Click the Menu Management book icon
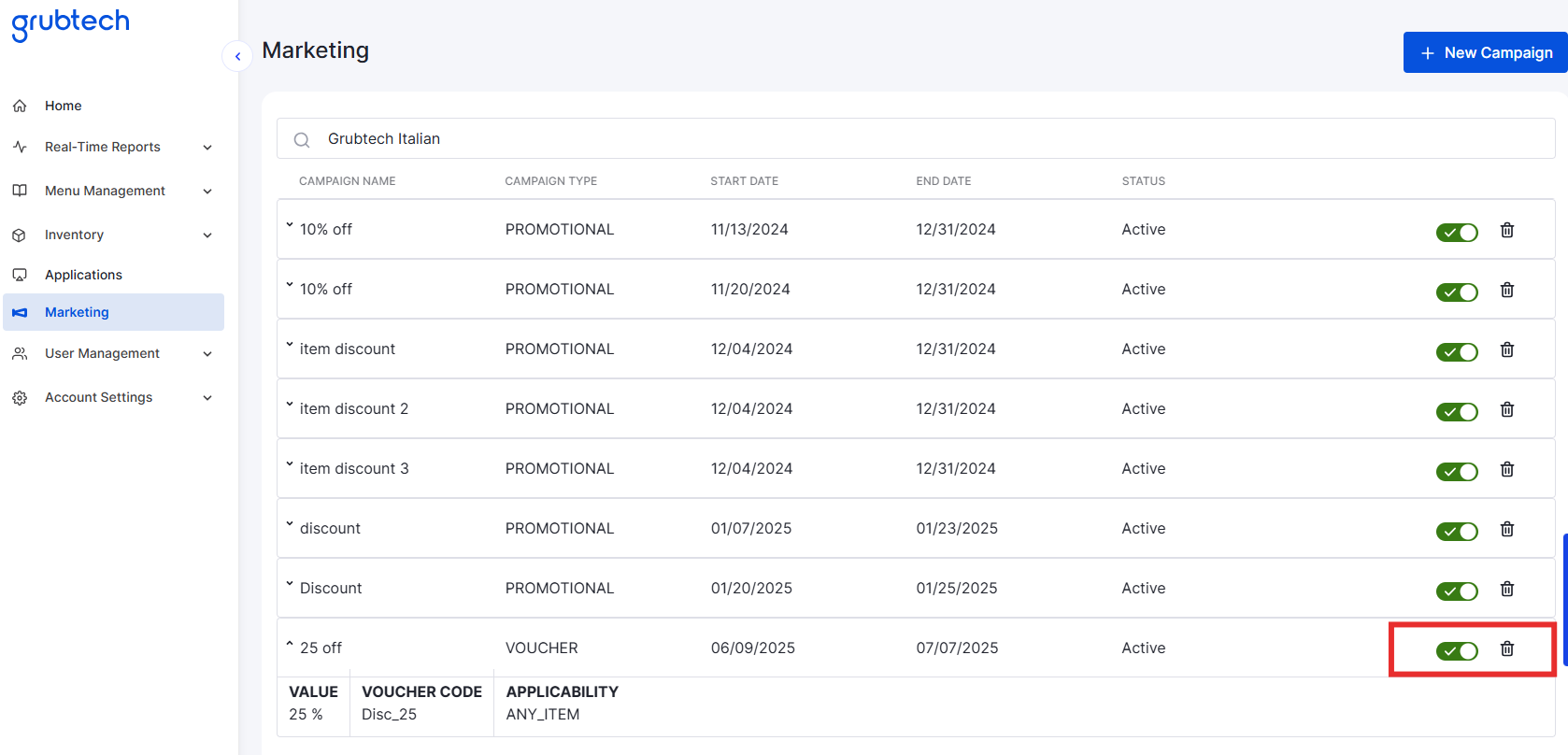This screenshot has width=1568, height=755. click(x=20, y=191)
